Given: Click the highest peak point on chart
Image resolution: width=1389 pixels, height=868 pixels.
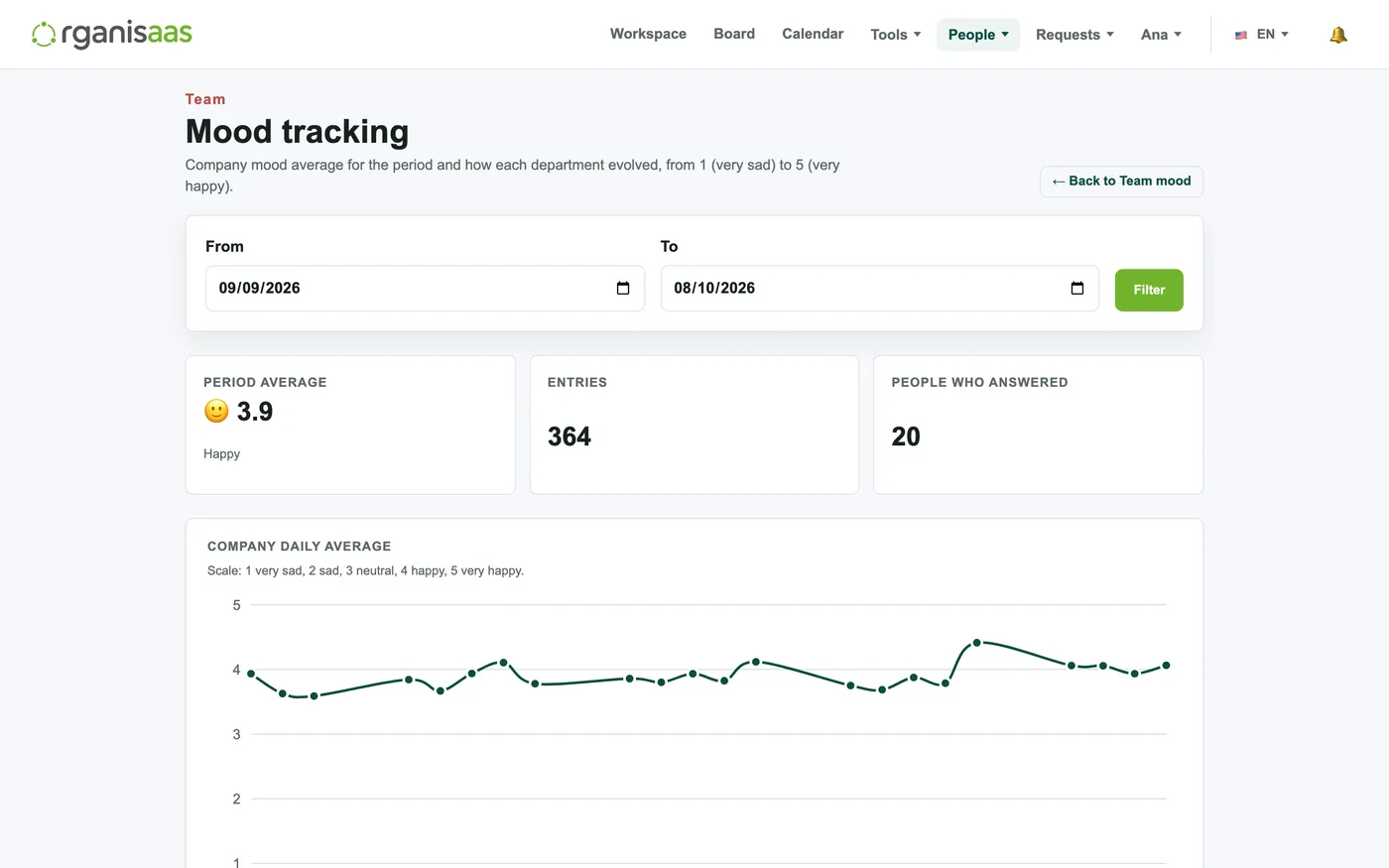Looking at the screenshot, I should point(976,643).
